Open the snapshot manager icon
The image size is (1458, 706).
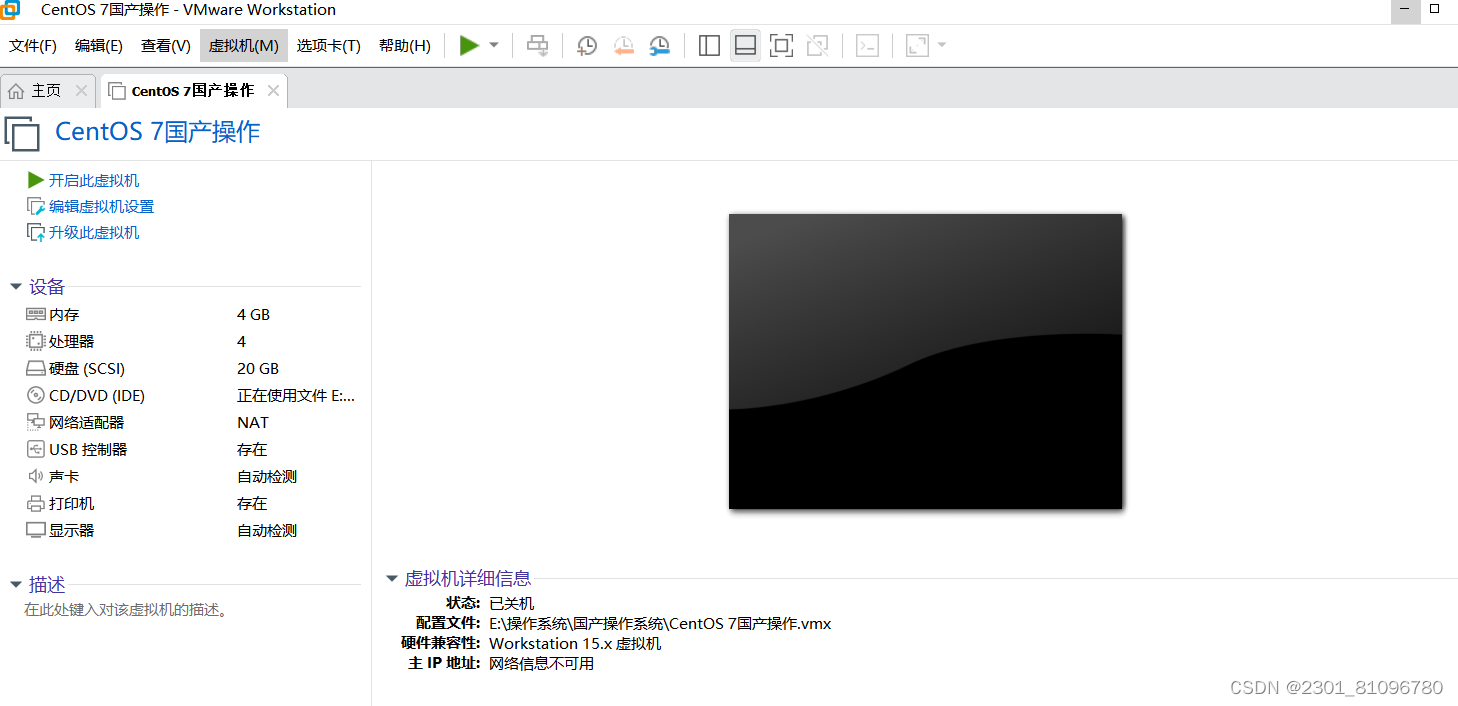tap(660, 45)
